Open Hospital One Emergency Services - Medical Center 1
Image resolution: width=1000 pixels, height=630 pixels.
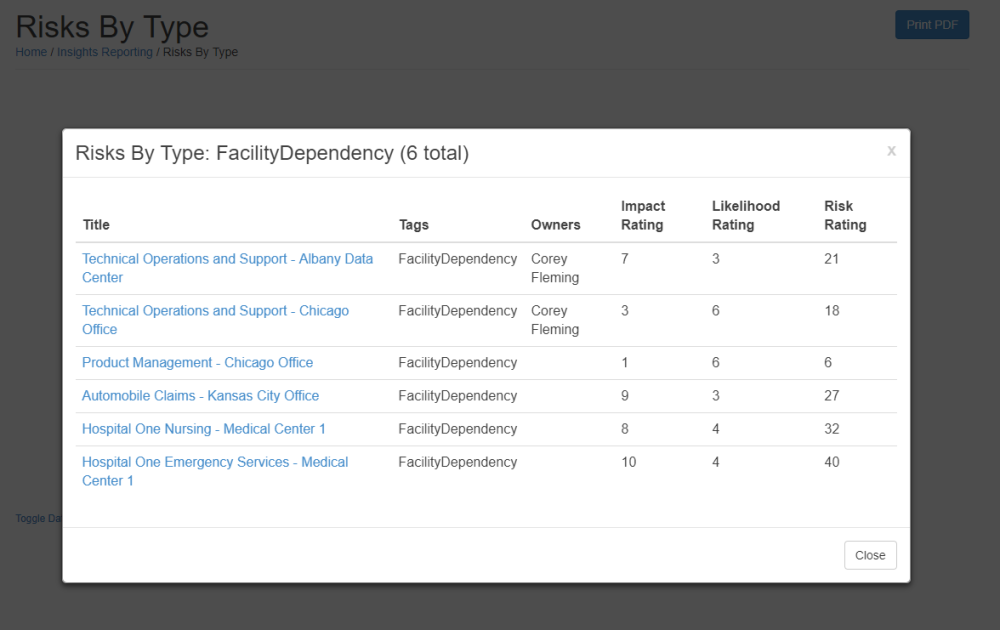pos(215,471)
